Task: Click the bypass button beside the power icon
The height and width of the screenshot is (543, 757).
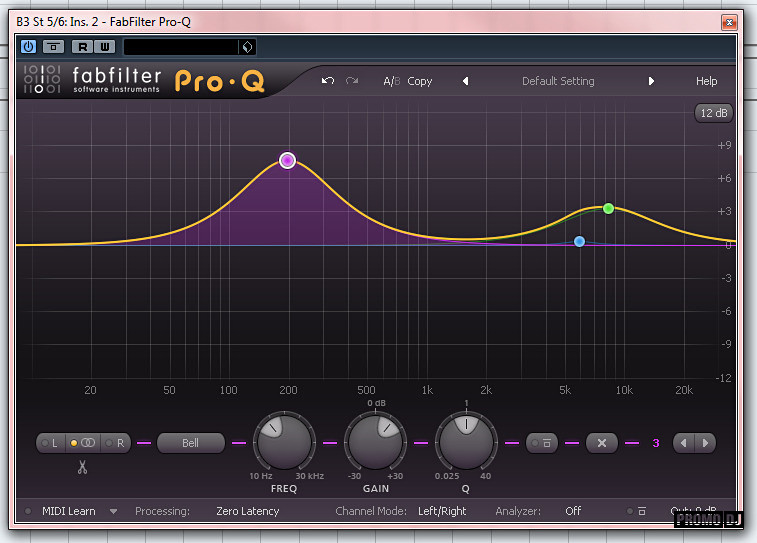Action: 53,47
